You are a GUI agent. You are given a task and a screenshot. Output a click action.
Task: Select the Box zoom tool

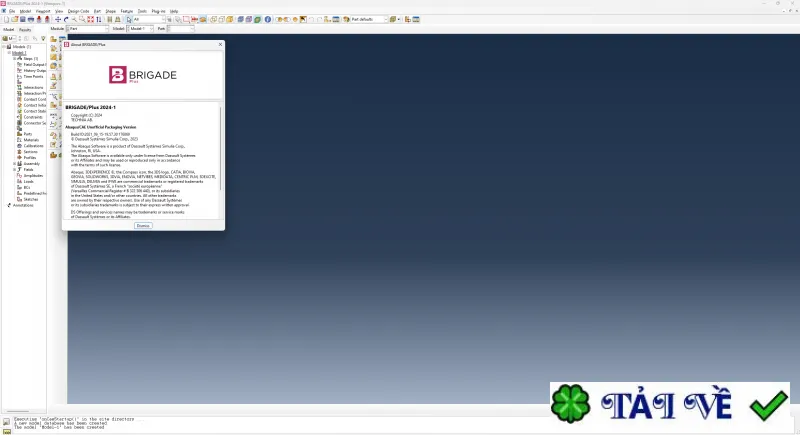point(82,19)
